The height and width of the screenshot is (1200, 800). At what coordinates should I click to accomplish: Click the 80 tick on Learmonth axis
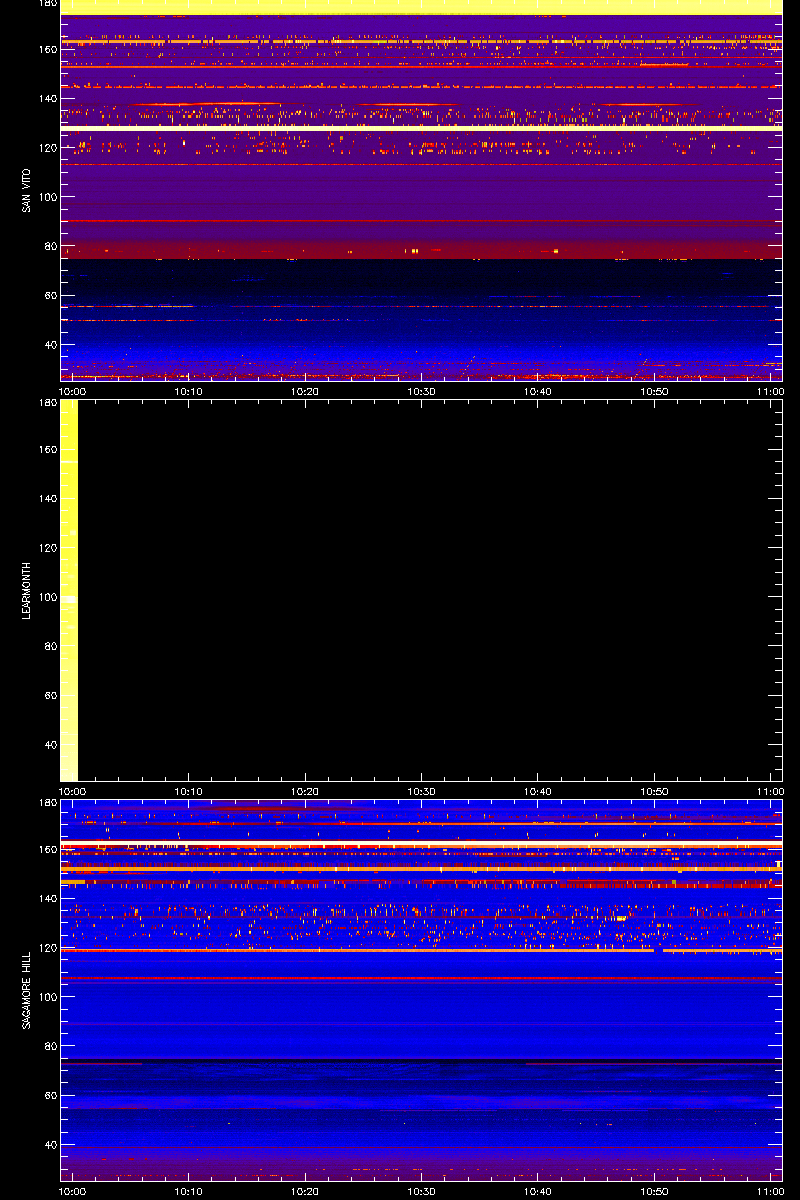click(49, 646)
